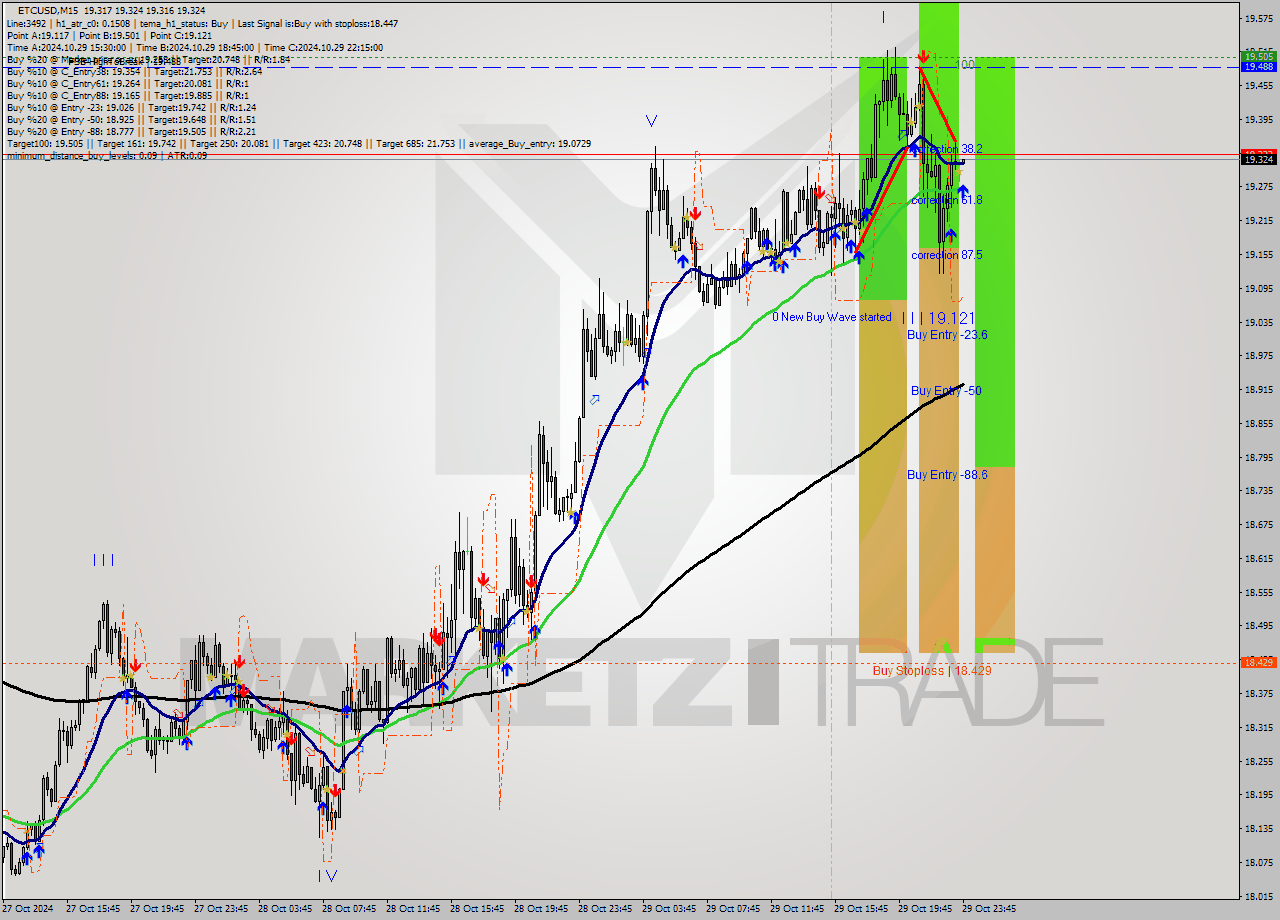Click the 18.735 price axis value
Viewport: 1280px width, 920px height.
[x=1259, y=491]
